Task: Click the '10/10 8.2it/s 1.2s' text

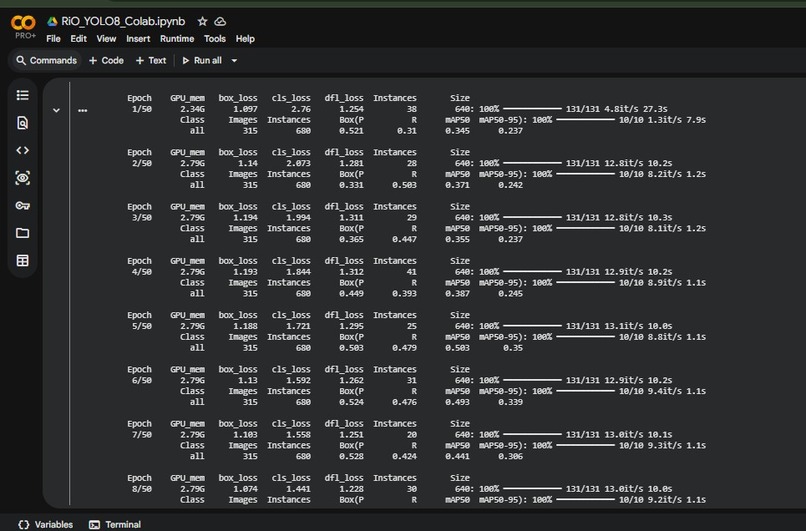Action: pyautogui.click(x=662, y=174)
